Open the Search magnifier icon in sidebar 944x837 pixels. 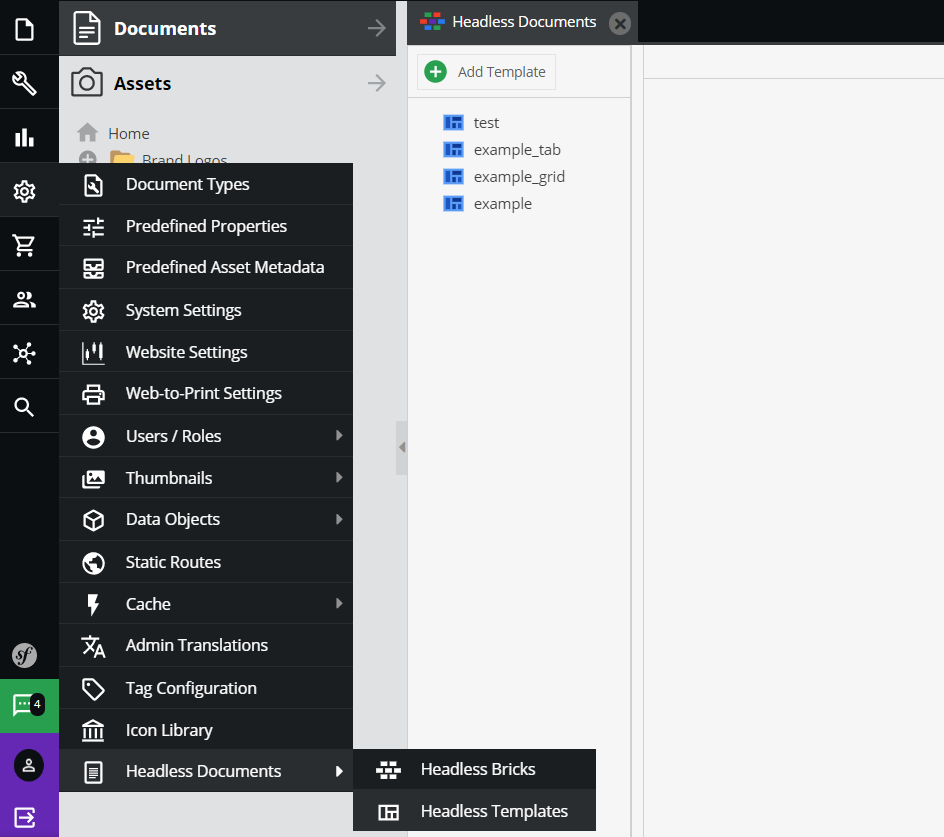pos(24,407)
